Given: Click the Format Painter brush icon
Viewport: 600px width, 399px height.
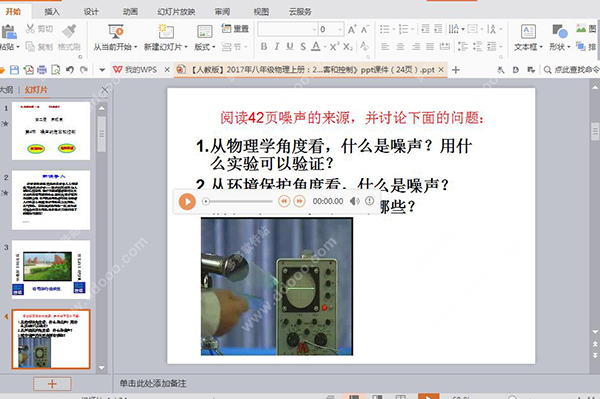Looking at the screenshot, I should coord(69,31).
